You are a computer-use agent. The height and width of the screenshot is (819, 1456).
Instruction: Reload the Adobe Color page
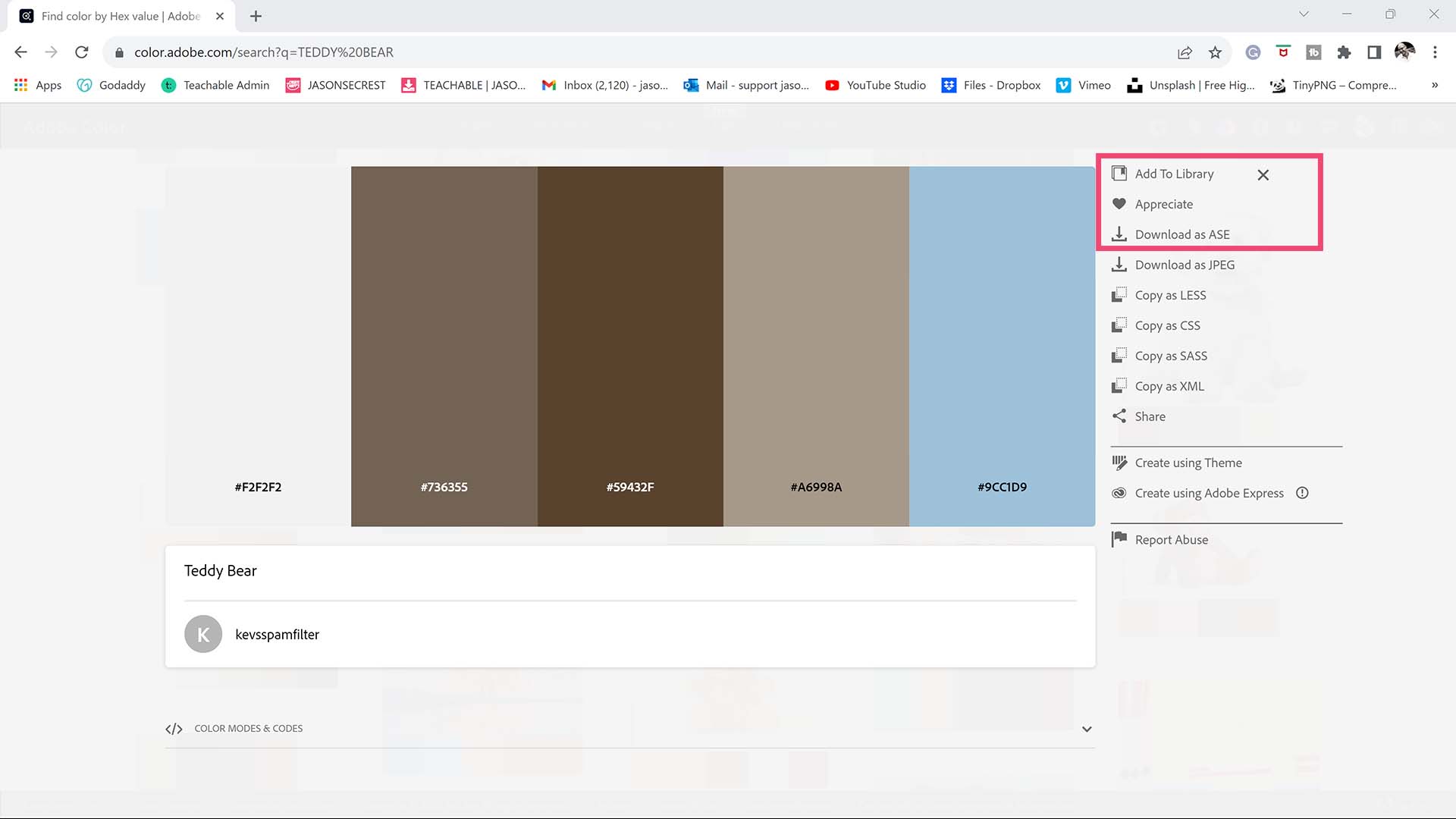pyautogui.click(x=82, y=52)
